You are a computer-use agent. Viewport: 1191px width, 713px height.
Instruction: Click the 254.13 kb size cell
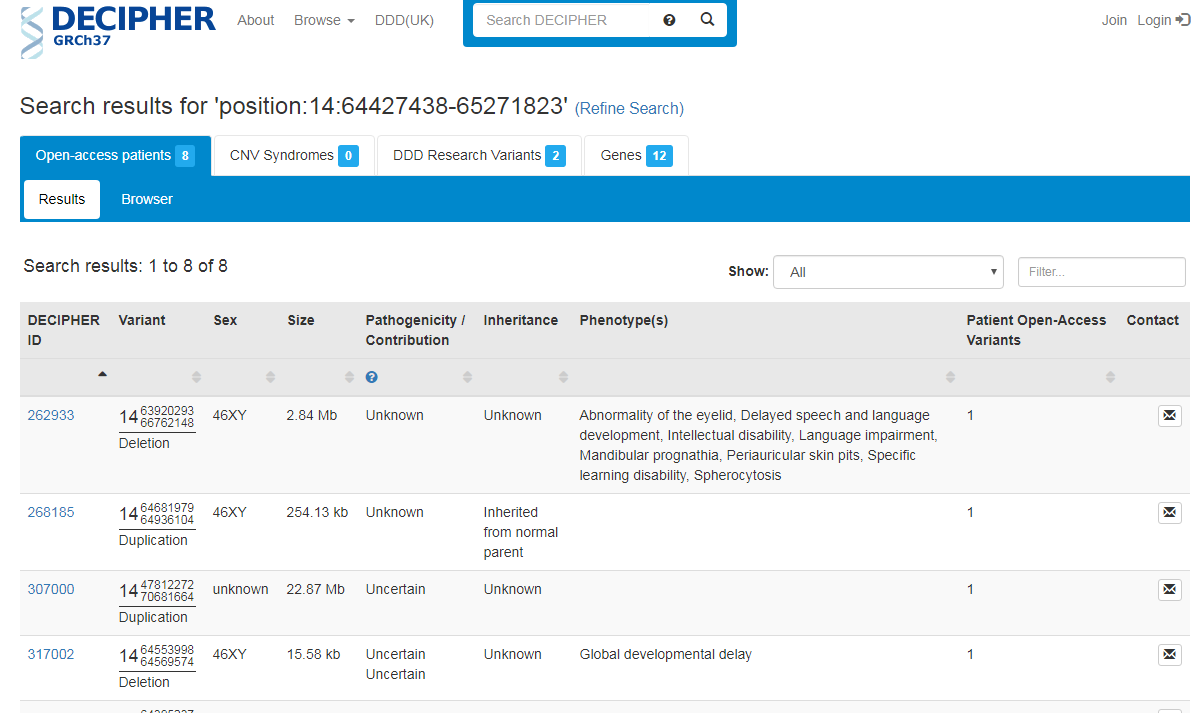317,513
